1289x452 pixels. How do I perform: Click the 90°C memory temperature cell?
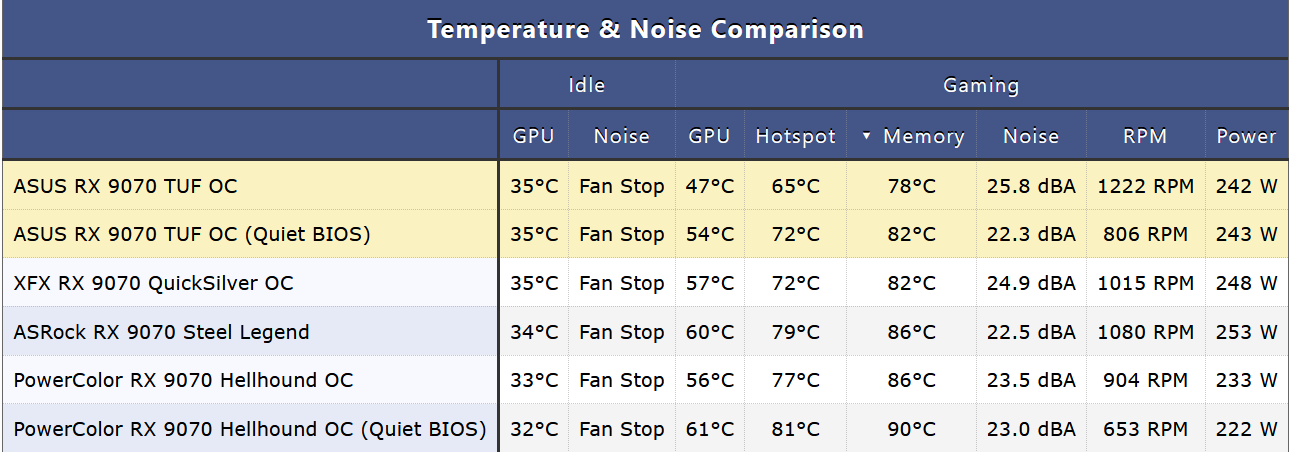911,429
